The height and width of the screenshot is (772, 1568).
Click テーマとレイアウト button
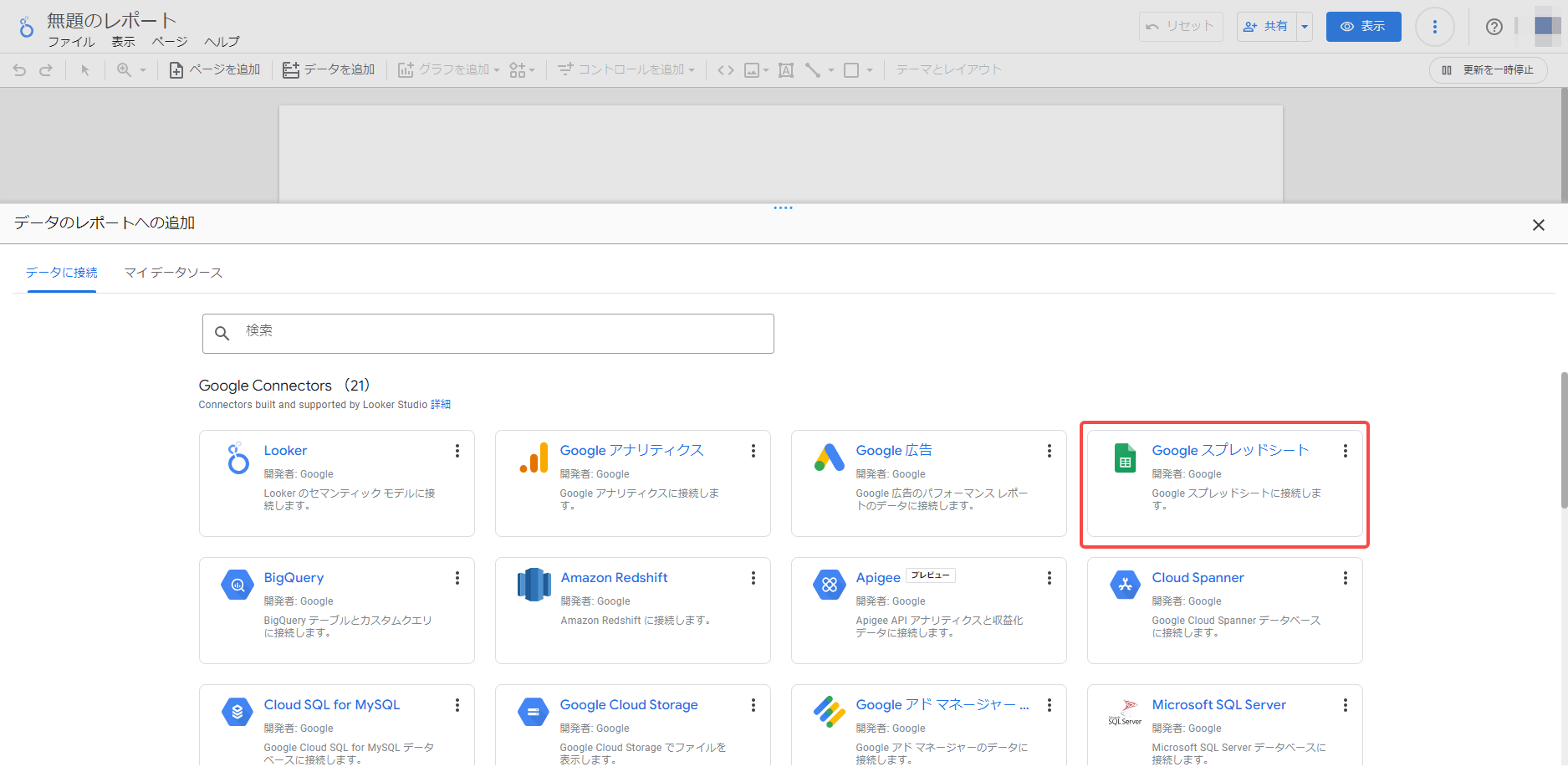pyautogui.click(x=949, y=70)
